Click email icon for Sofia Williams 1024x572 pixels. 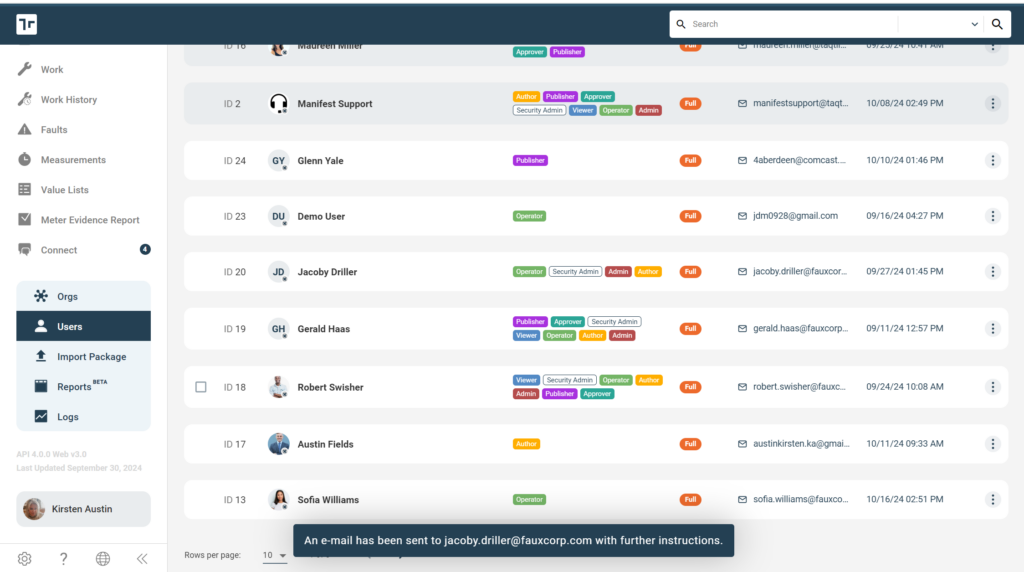click(742, 499)
